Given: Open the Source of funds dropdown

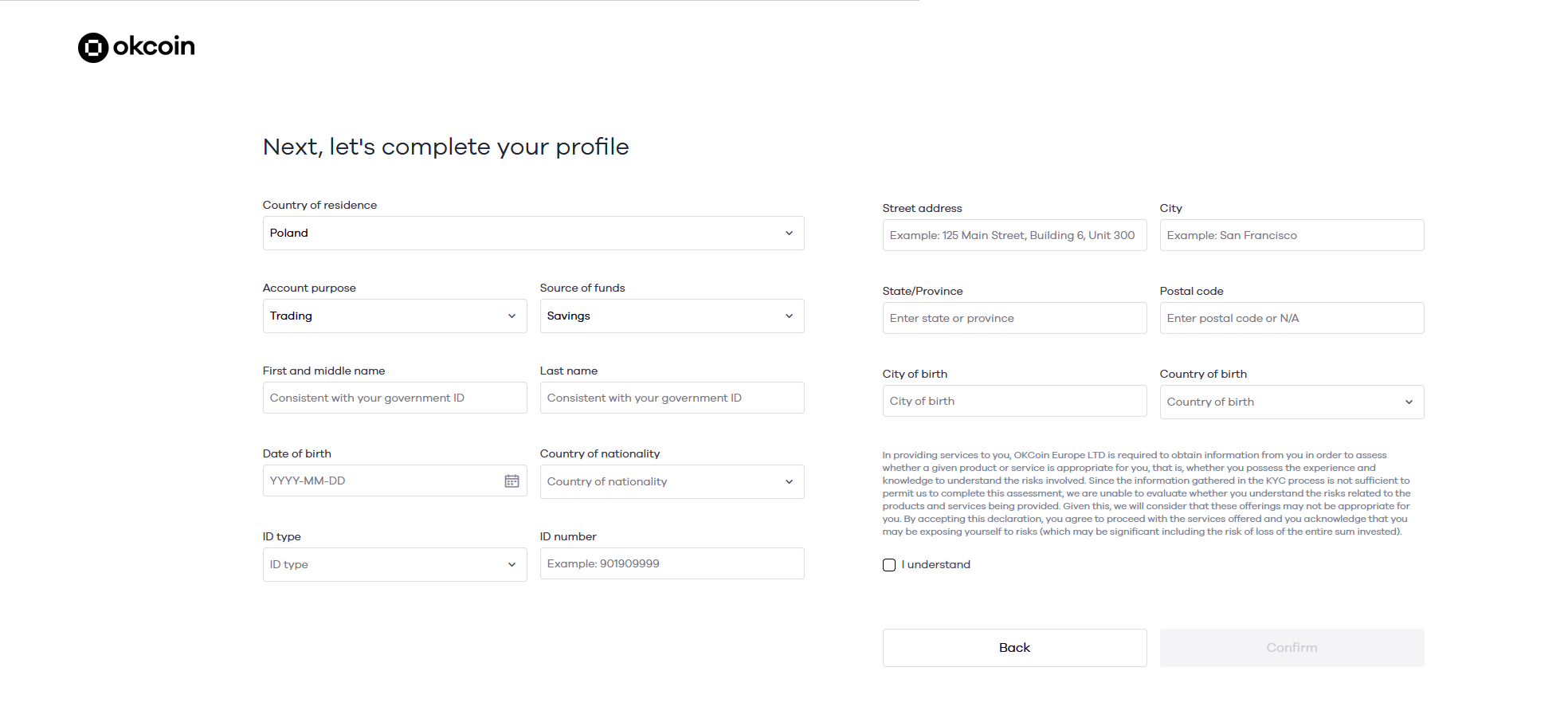Looking at the screenshot, I should point(672,316).
